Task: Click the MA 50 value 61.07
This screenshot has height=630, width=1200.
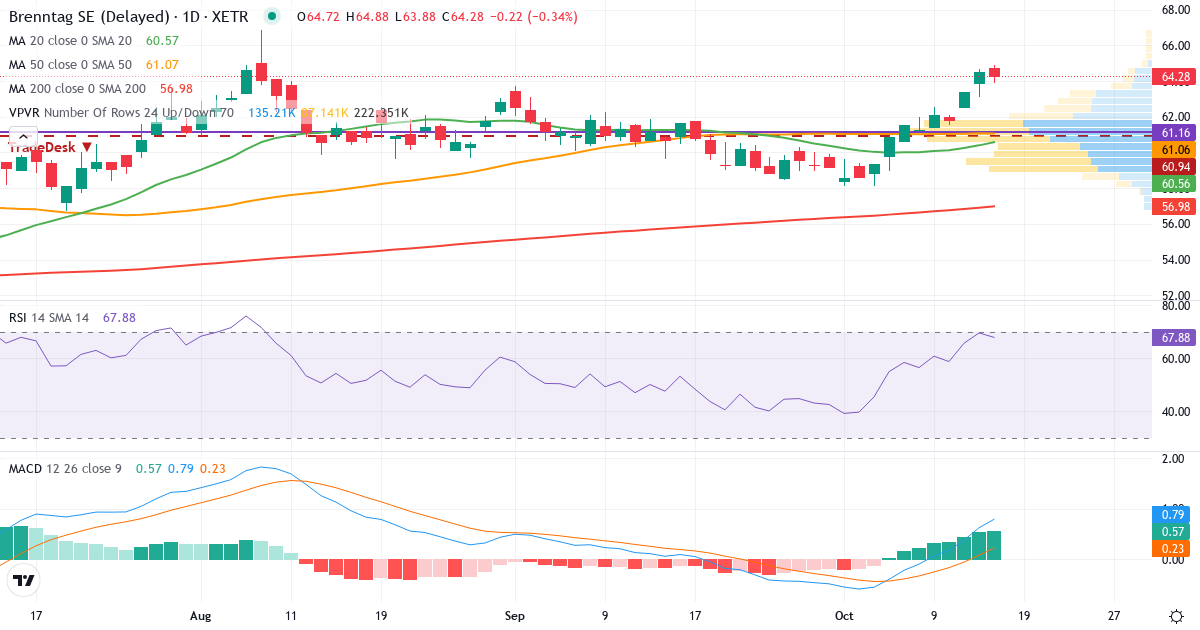Action: point(162,64)
